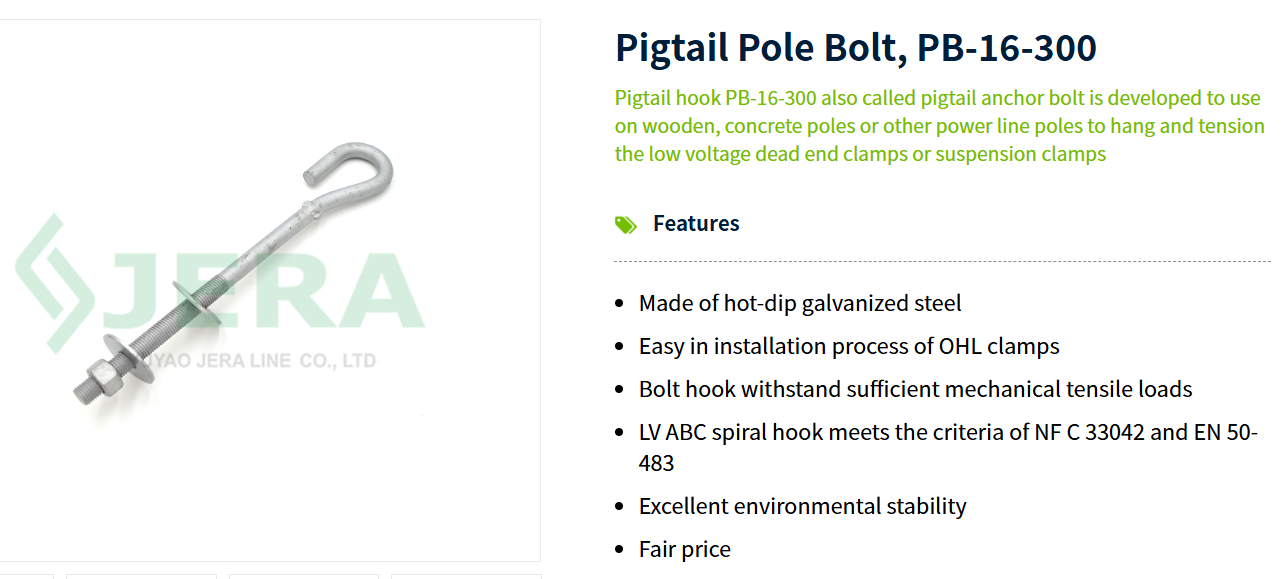Open the third thumbnail below the product image
This screenshot has width=1284, height=579.
click(x=304, y=576)
